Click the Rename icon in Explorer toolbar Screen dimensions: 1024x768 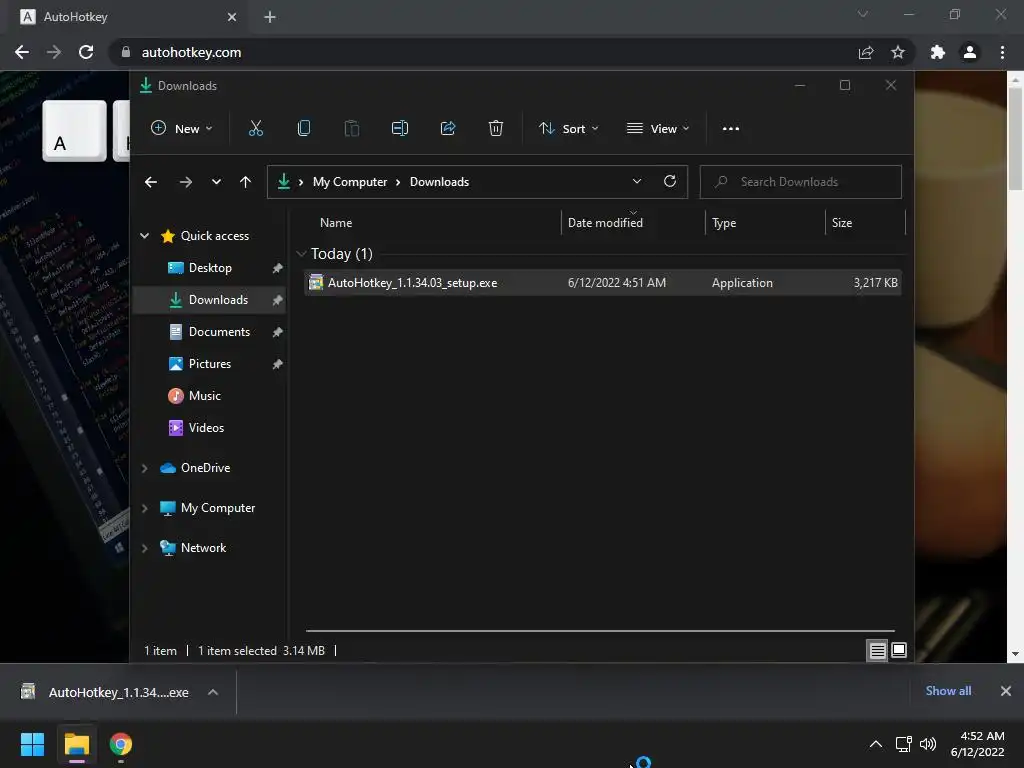click(400, 129)
